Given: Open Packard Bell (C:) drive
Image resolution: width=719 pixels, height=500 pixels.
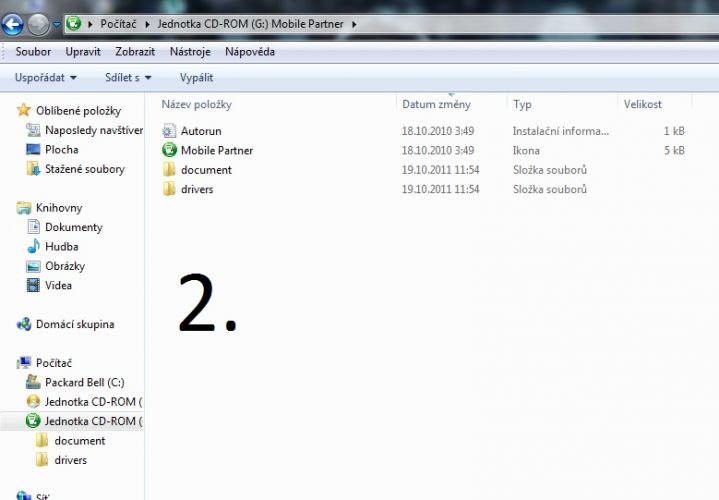Looking at the screenshot, I should click(x=84, y=382).
